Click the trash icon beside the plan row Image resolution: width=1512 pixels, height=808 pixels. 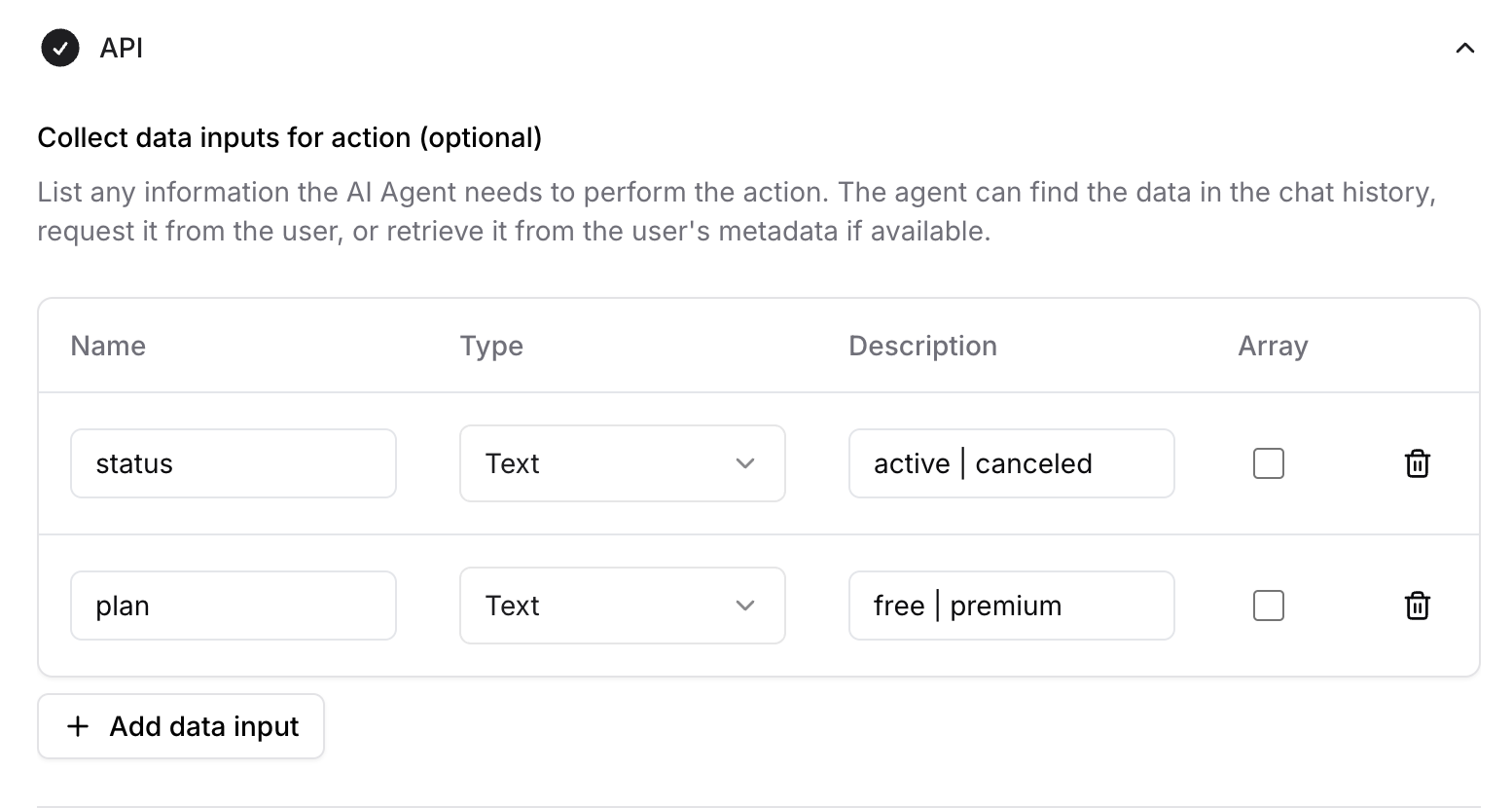pyautogui.click(x=1418, y=606)
